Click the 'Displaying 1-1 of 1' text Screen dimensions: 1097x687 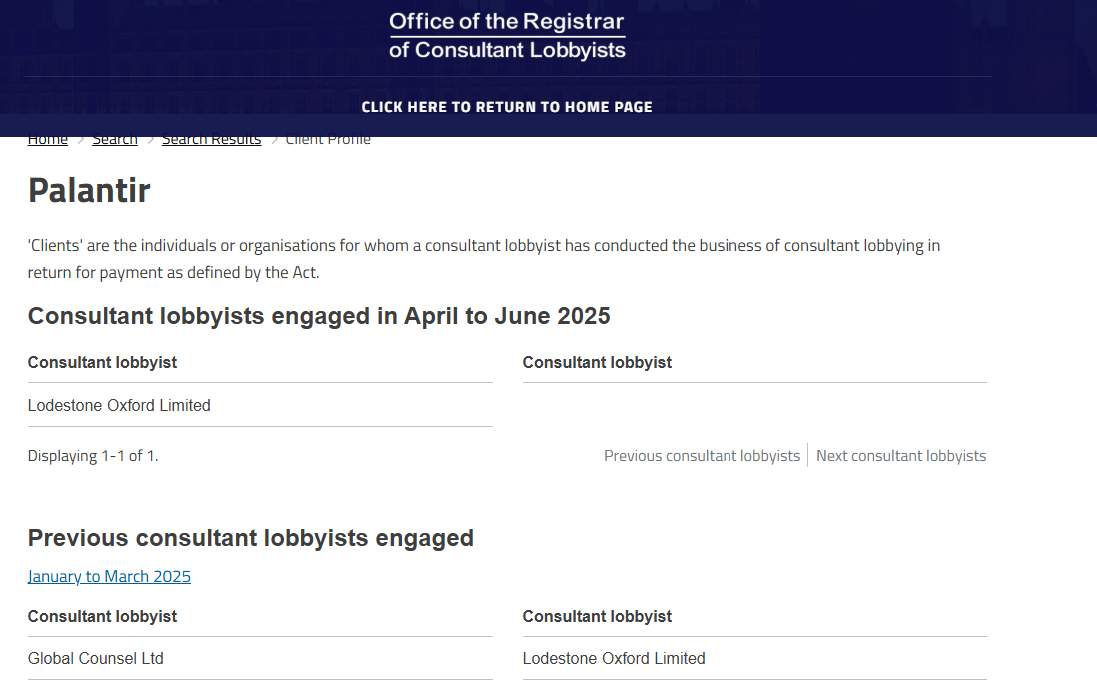93,456
